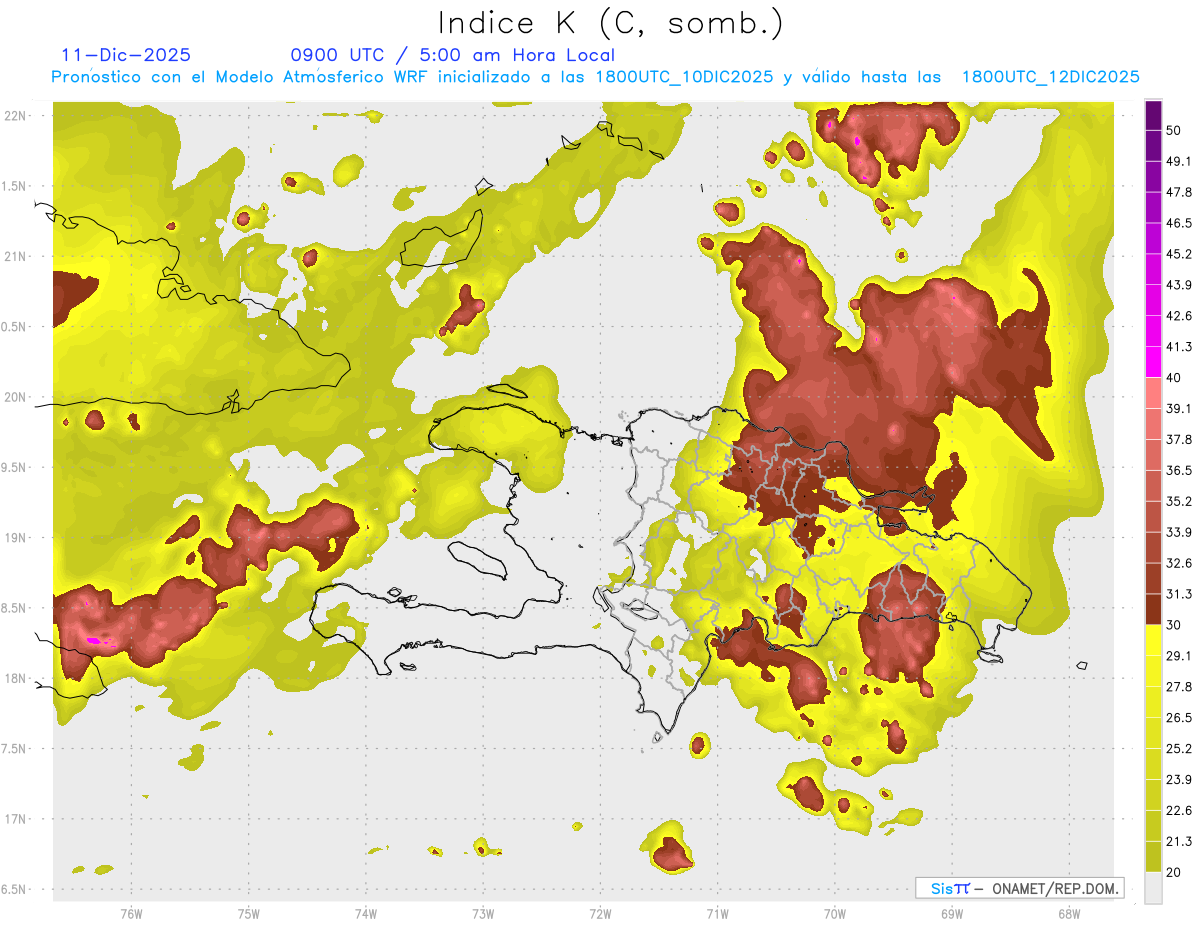The width and height of the screenshot is (1200, 927).
Task: Click the colorbar value "21.3"
Action: (1180, 841)
